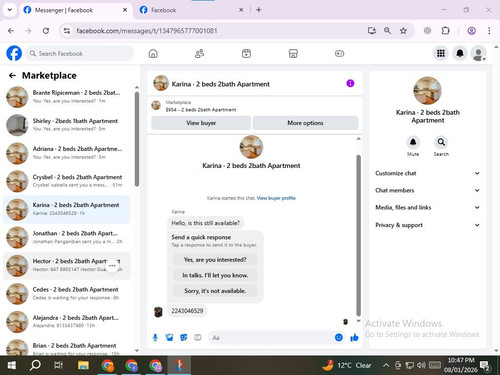The width and height of the screenshot is (500, 375).
Task: Open the Facebook menu grid icon
Action: 441,53
